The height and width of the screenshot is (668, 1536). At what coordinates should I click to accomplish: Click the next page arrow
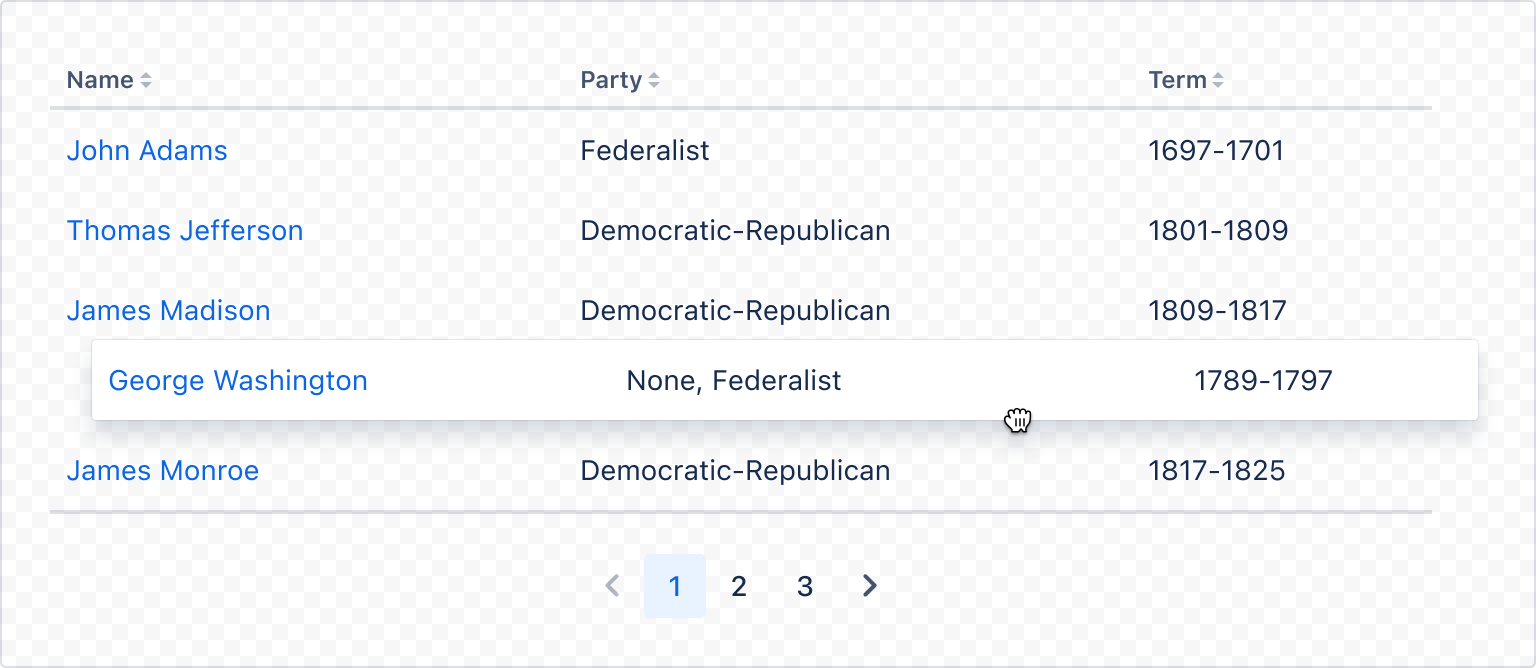pos(868,586)
